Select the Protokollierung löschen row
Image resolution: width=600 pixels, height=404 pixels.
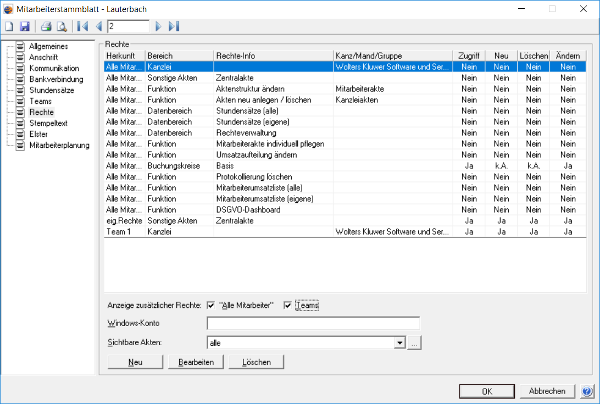point(345,177)
